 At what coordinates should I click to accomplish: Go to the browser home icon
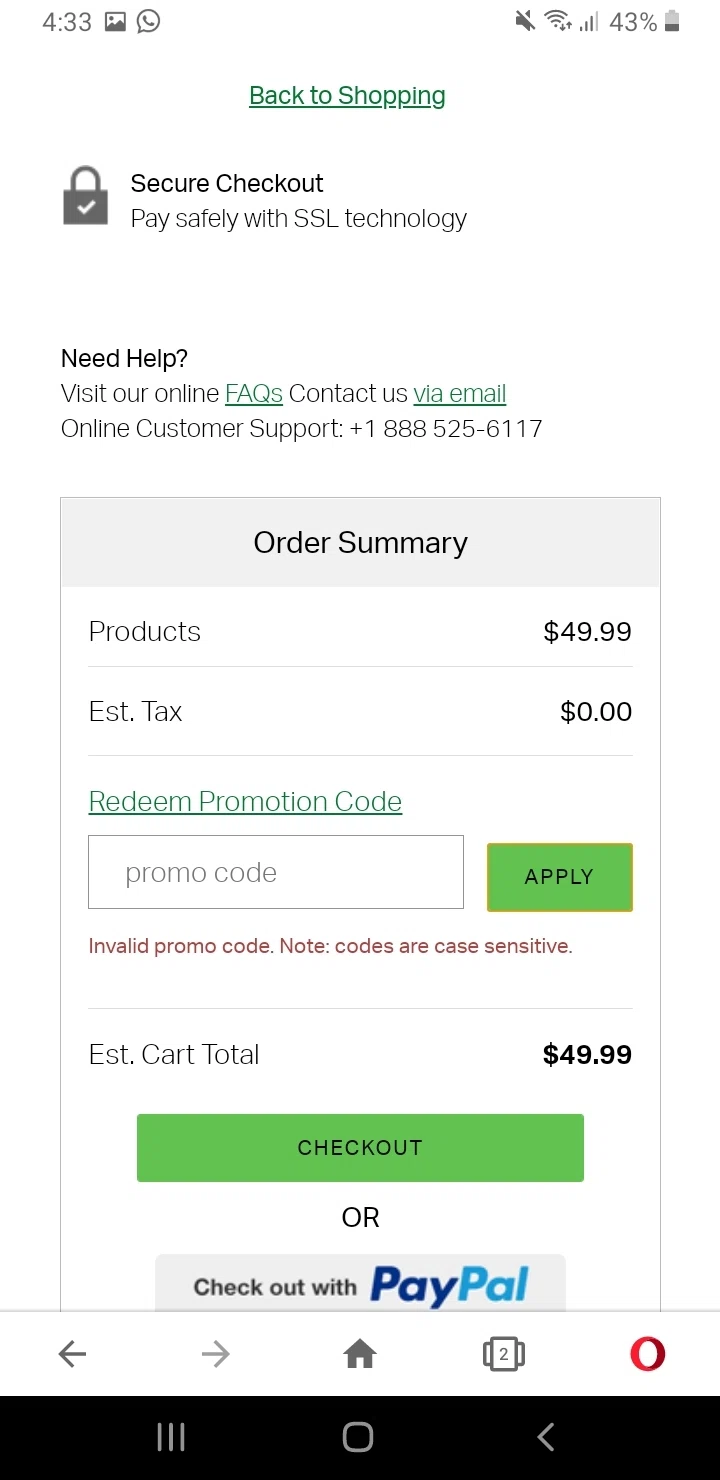pyautogui.click(x=360, y=1354)
